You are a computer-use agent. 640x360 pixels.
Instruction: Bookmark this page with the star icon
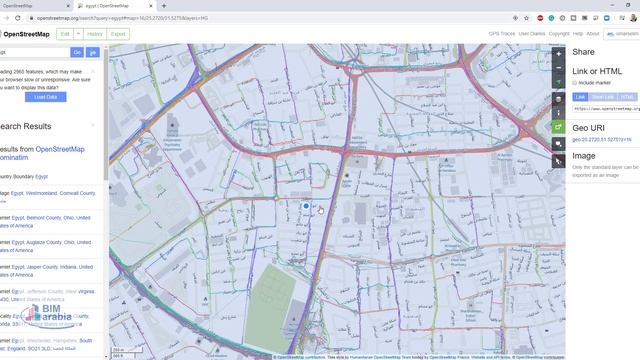pyautogui.click(x=527, y=18)
